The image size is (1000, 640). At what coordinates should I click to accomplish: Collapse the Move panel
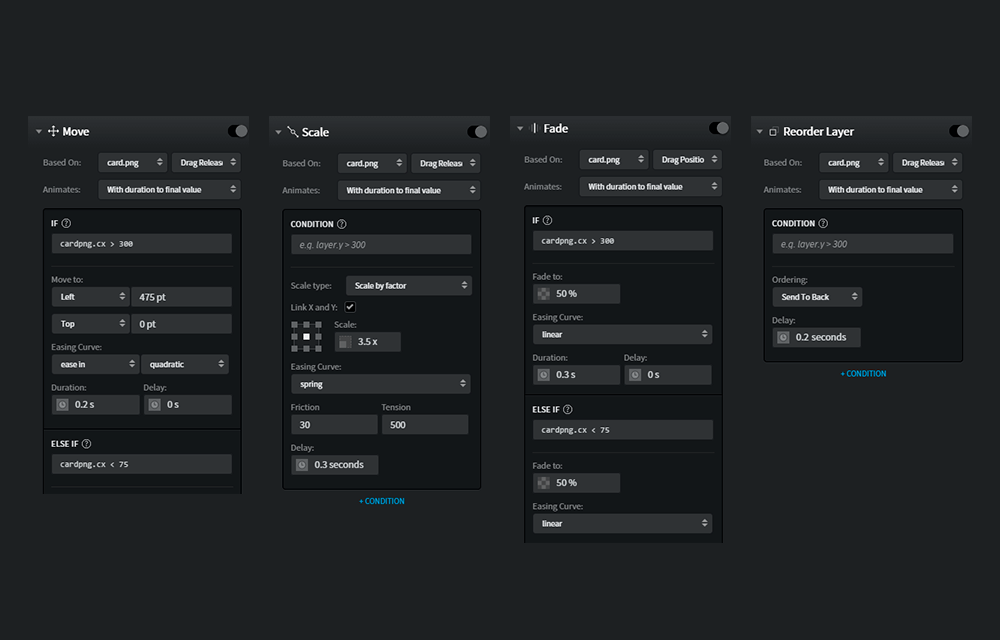tap(39, 132)
